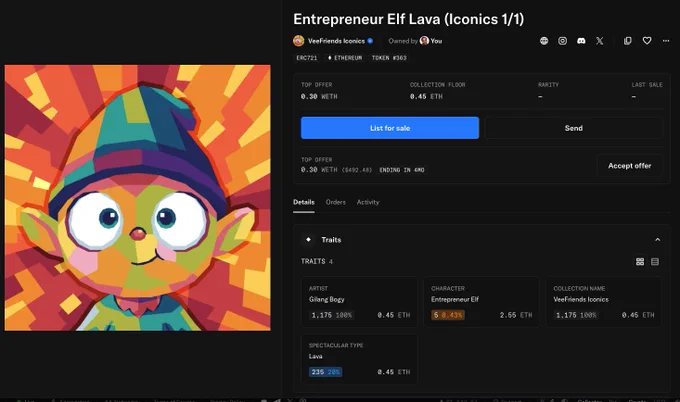Select the Details tab
The width and height of the screenshot is (680, 402).
pos(304,202)
